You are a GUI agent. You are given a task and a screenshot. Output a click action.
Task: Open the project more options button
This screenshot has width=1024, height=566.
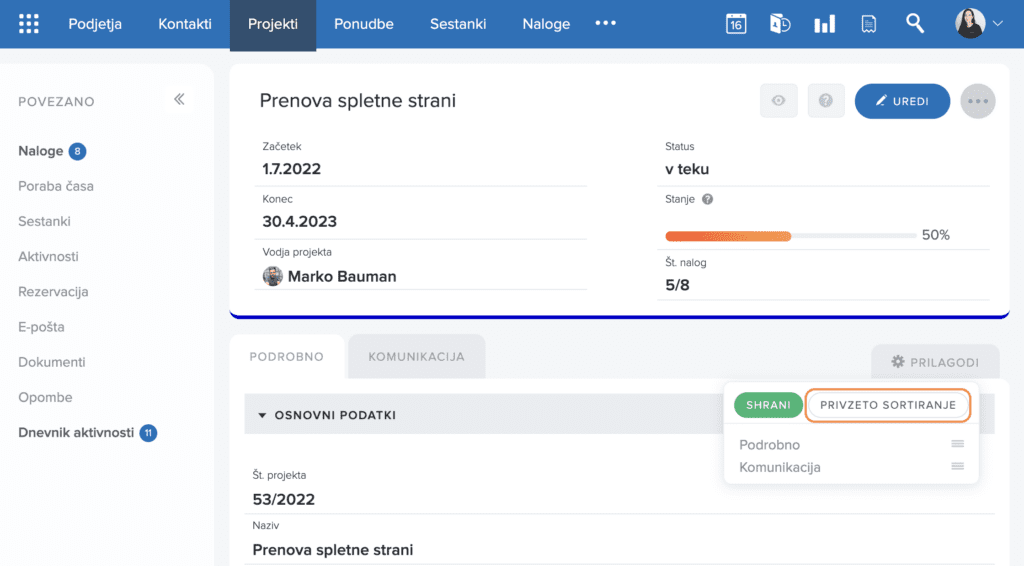click(x=978, y=101)
